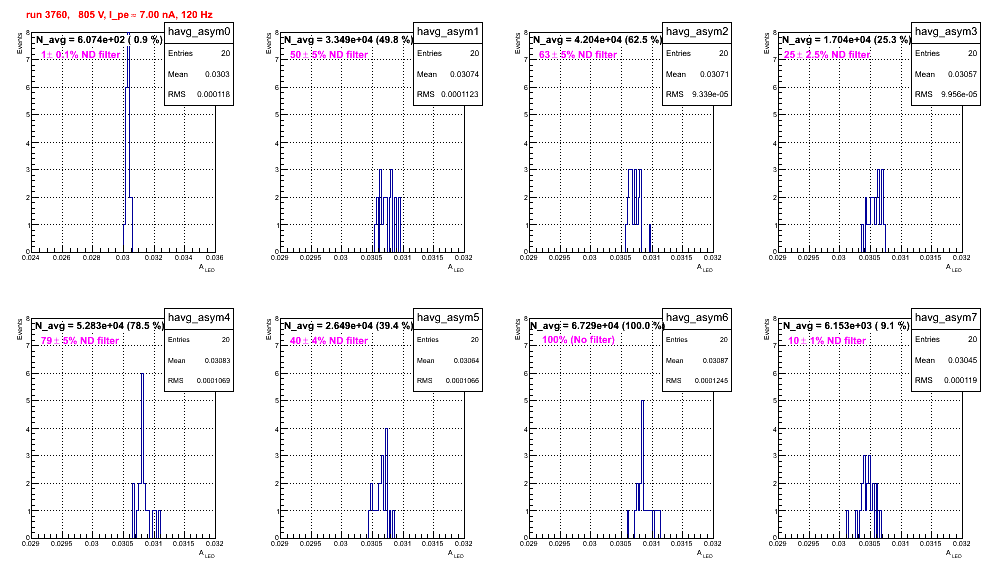Select the havg_asym7 stats box title
Image resolution: width=996 pixels, height=572 pixels.
point(946,318)
